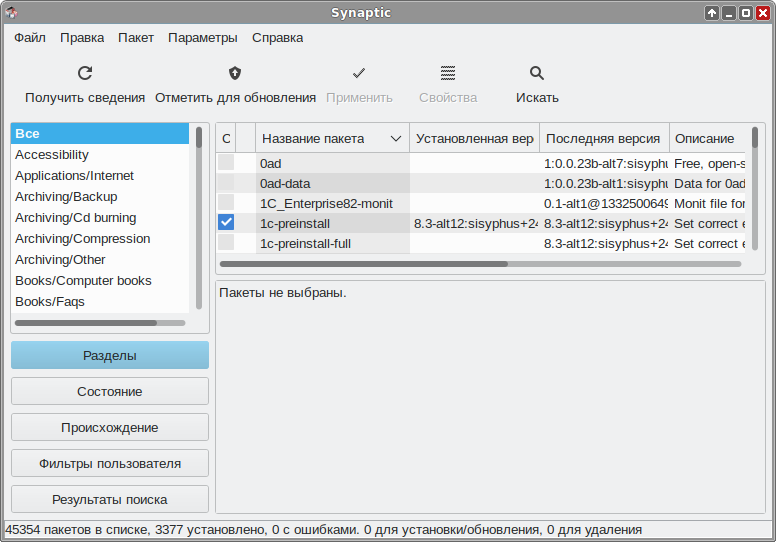Select Archiving/Backup section
Viewport: 776px width, 542px height.
coord(100,197)
